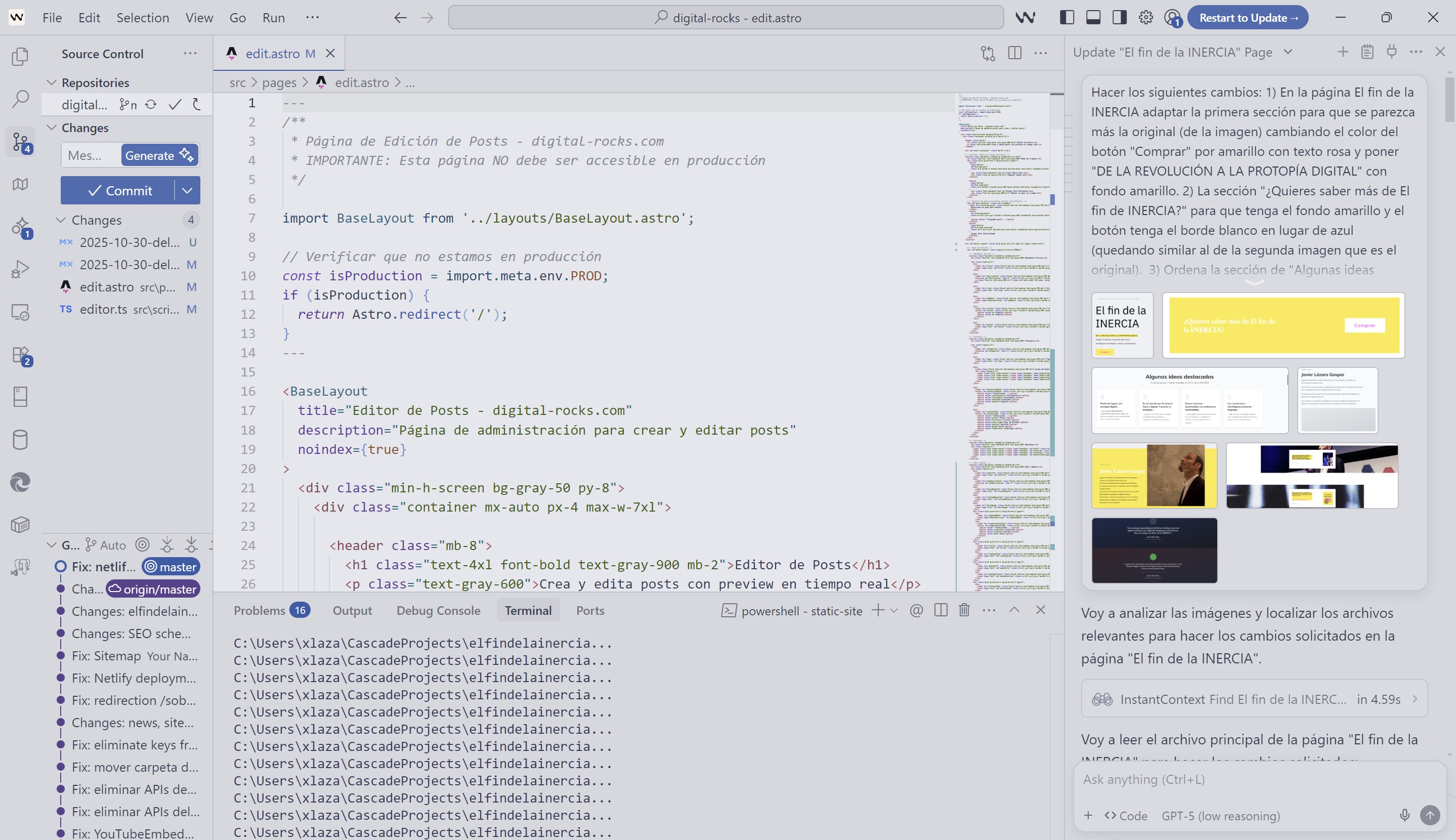This screenshot has height=840, width=1456.
Task: Start new chat with plus icon
Action: click(1343, 52)
